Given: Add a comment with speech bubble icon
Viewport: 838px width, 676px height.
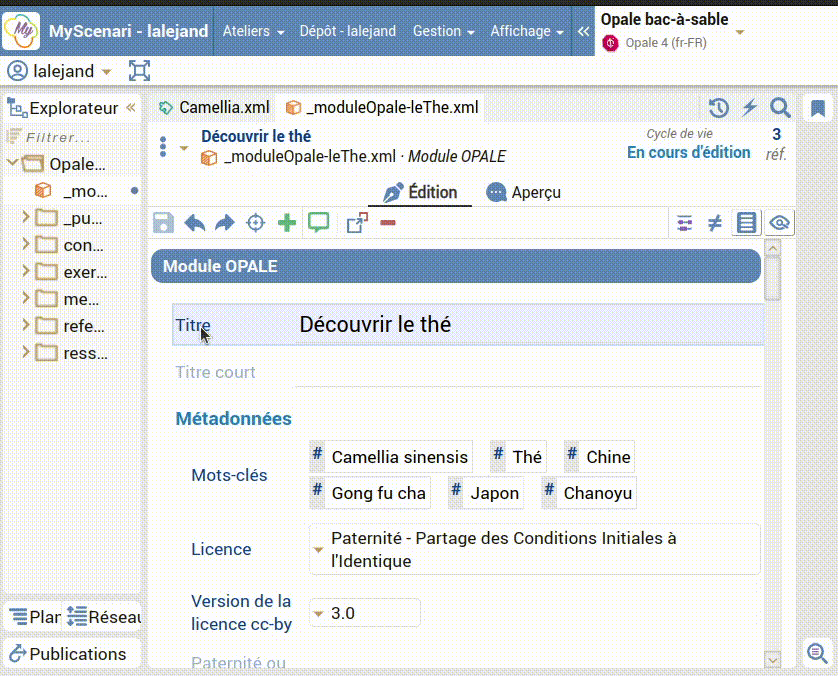Looking at the screenshot, I should 318,223.
